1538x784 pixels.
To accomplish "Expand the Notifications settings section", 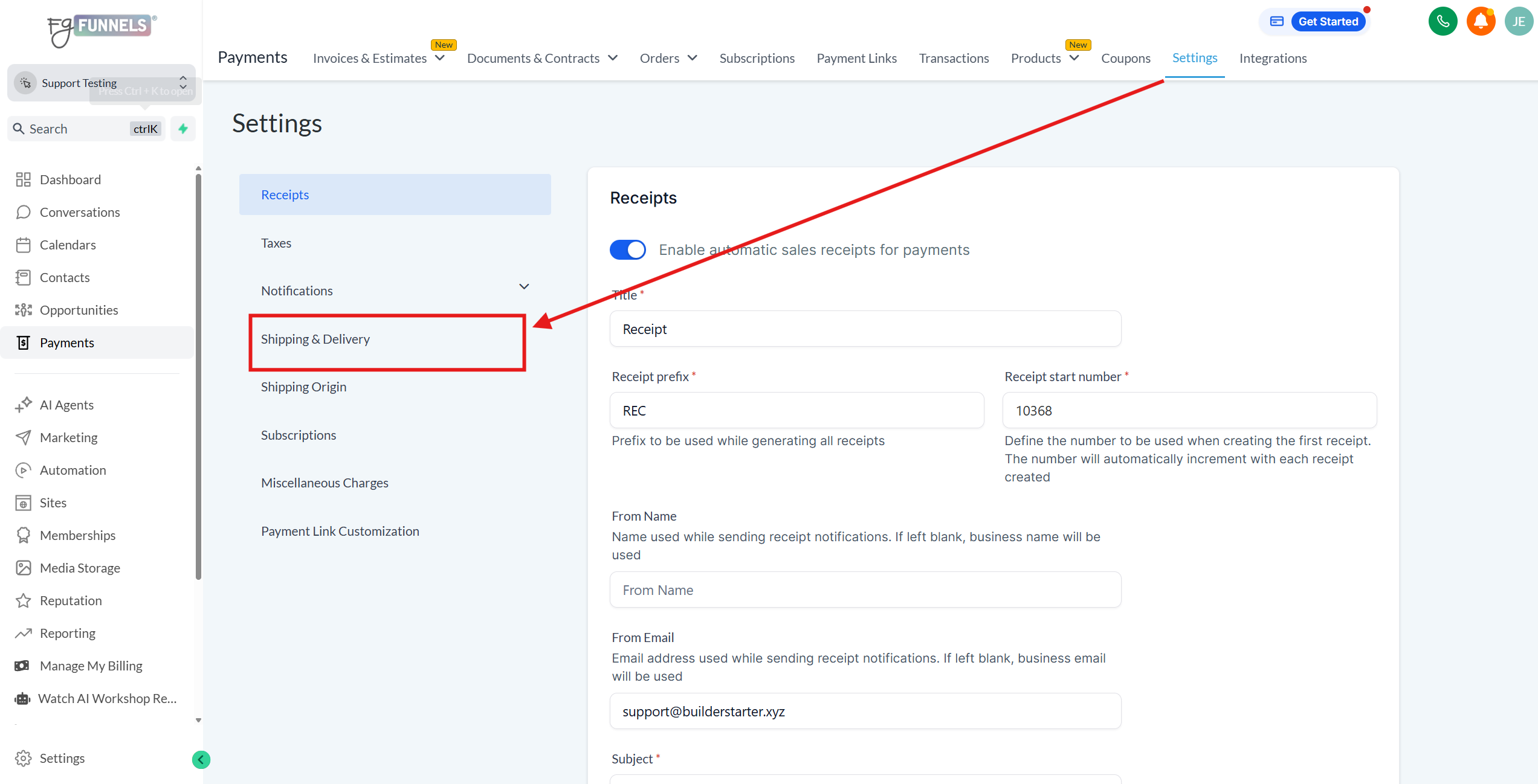I will click(x=524, y=287).
